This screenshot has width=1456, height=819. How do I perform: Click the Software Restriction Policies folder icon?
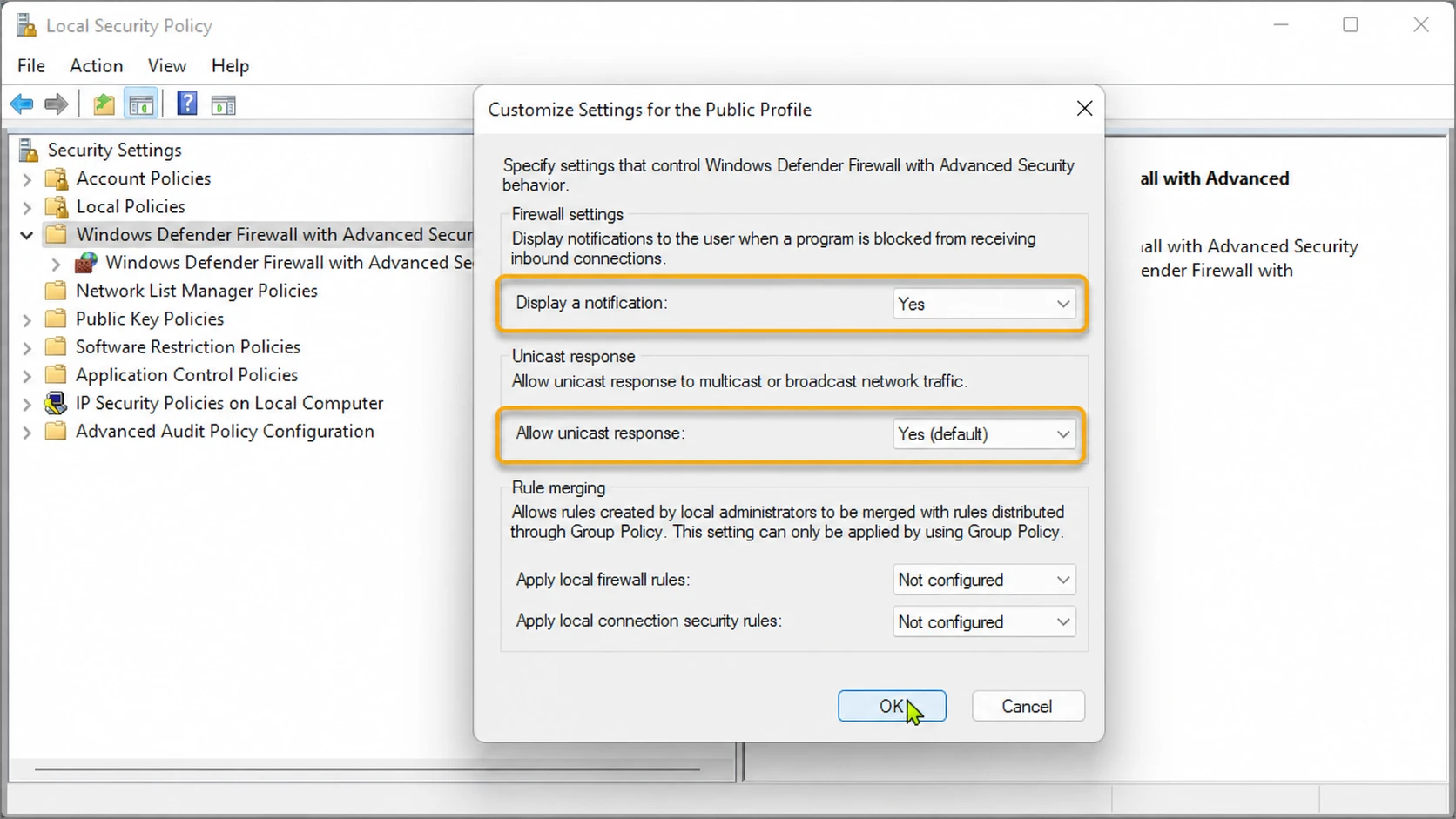coord(56,346)
